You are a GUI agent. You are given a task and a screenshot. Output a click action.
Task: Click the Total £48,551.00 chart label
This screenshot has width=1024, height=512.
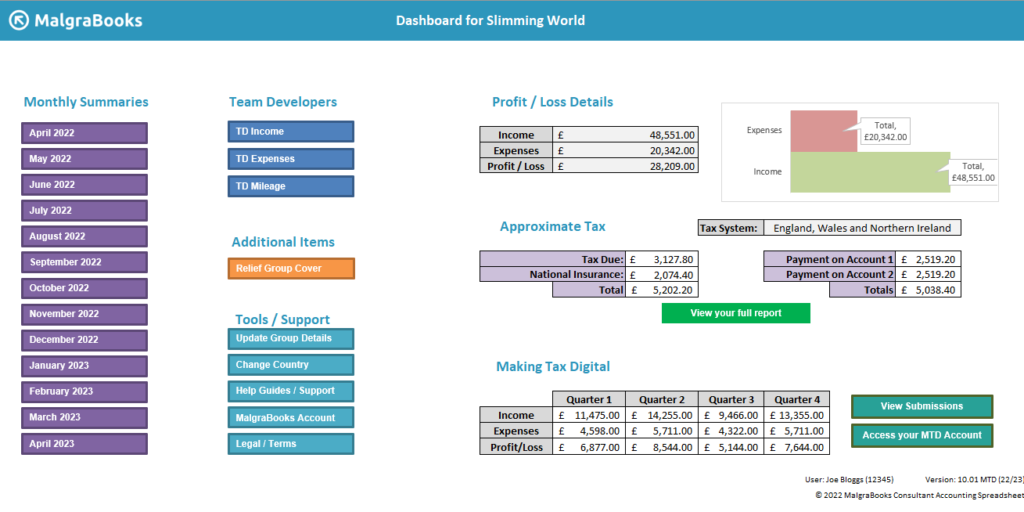coord(973,172)
